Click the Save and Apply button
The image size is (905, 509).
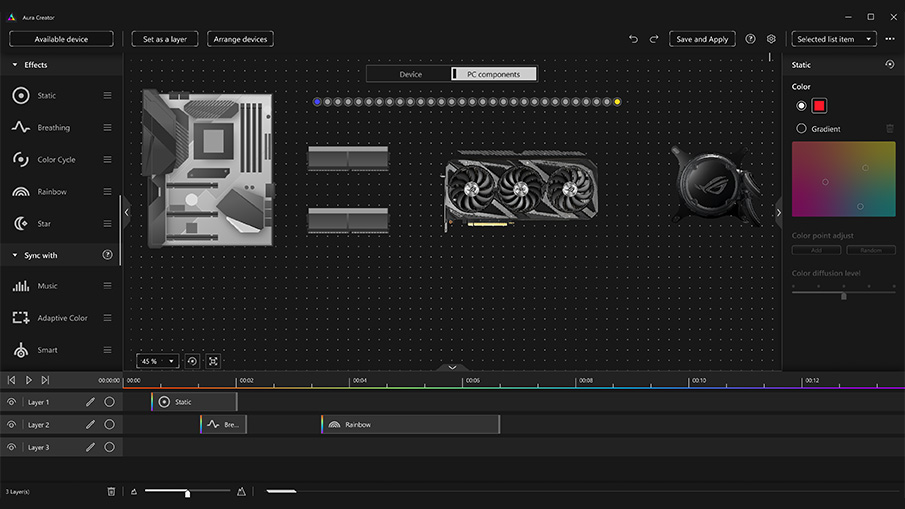(x=702, y=39)
